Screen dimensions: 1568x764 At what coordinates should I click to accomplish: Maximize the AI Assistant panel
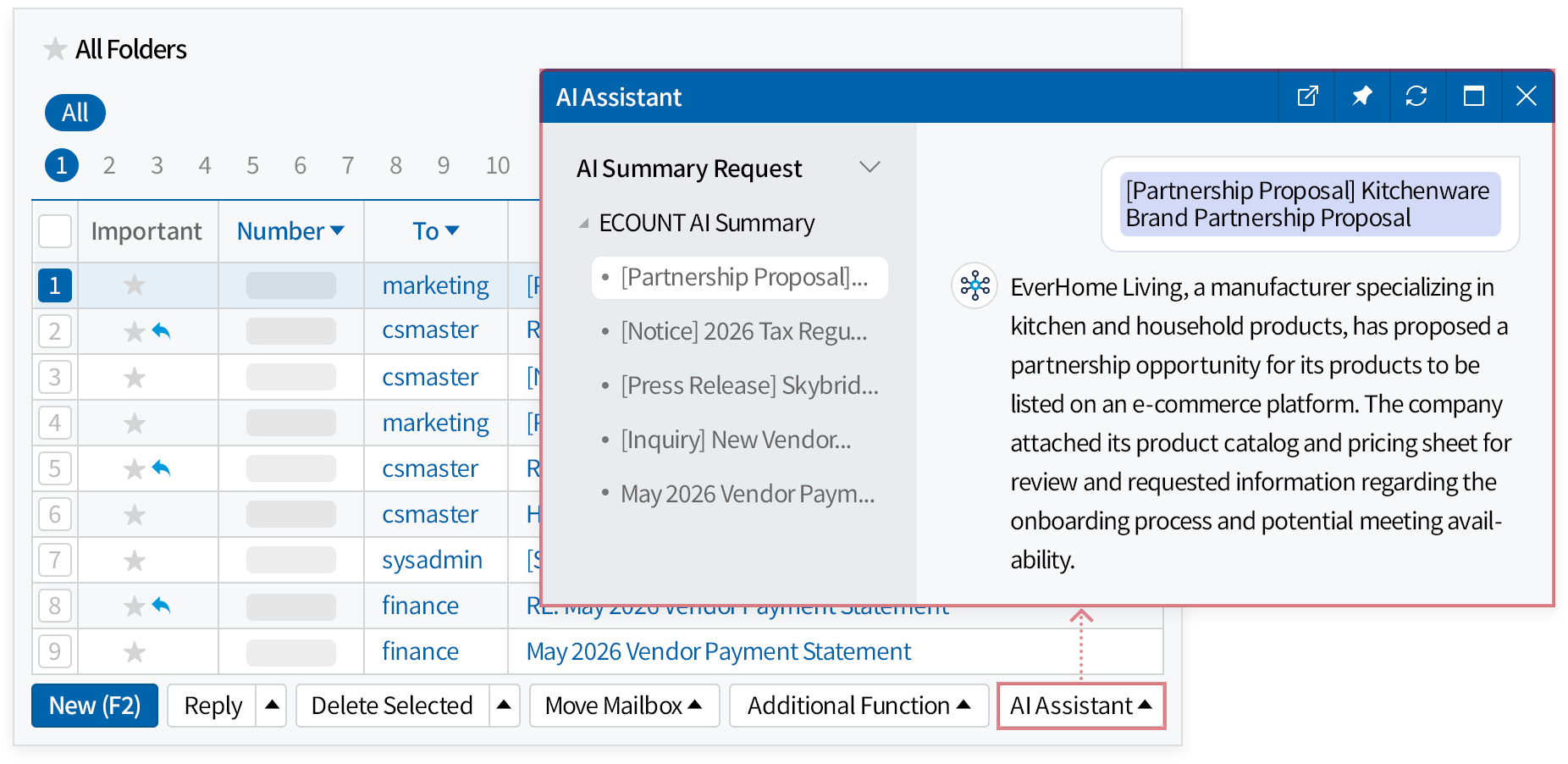(1473, 97)
